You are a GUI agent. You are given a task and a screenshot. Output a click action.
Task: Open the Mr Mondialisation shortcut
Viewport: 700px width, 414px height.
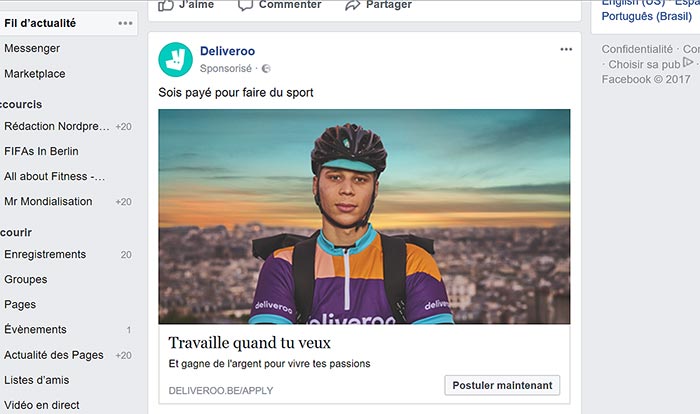[x=48, y=202]
